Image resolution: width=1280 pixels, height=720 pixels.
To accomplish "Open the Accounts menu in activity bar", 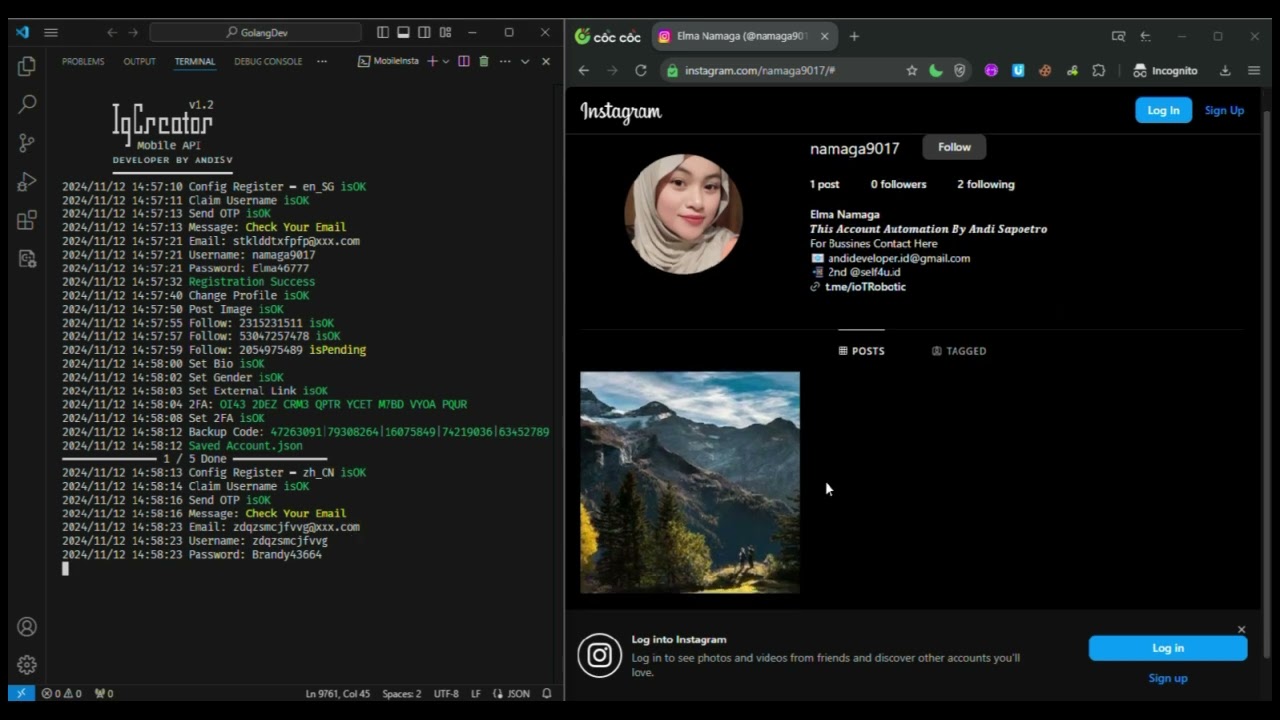I will coord(27,627).
